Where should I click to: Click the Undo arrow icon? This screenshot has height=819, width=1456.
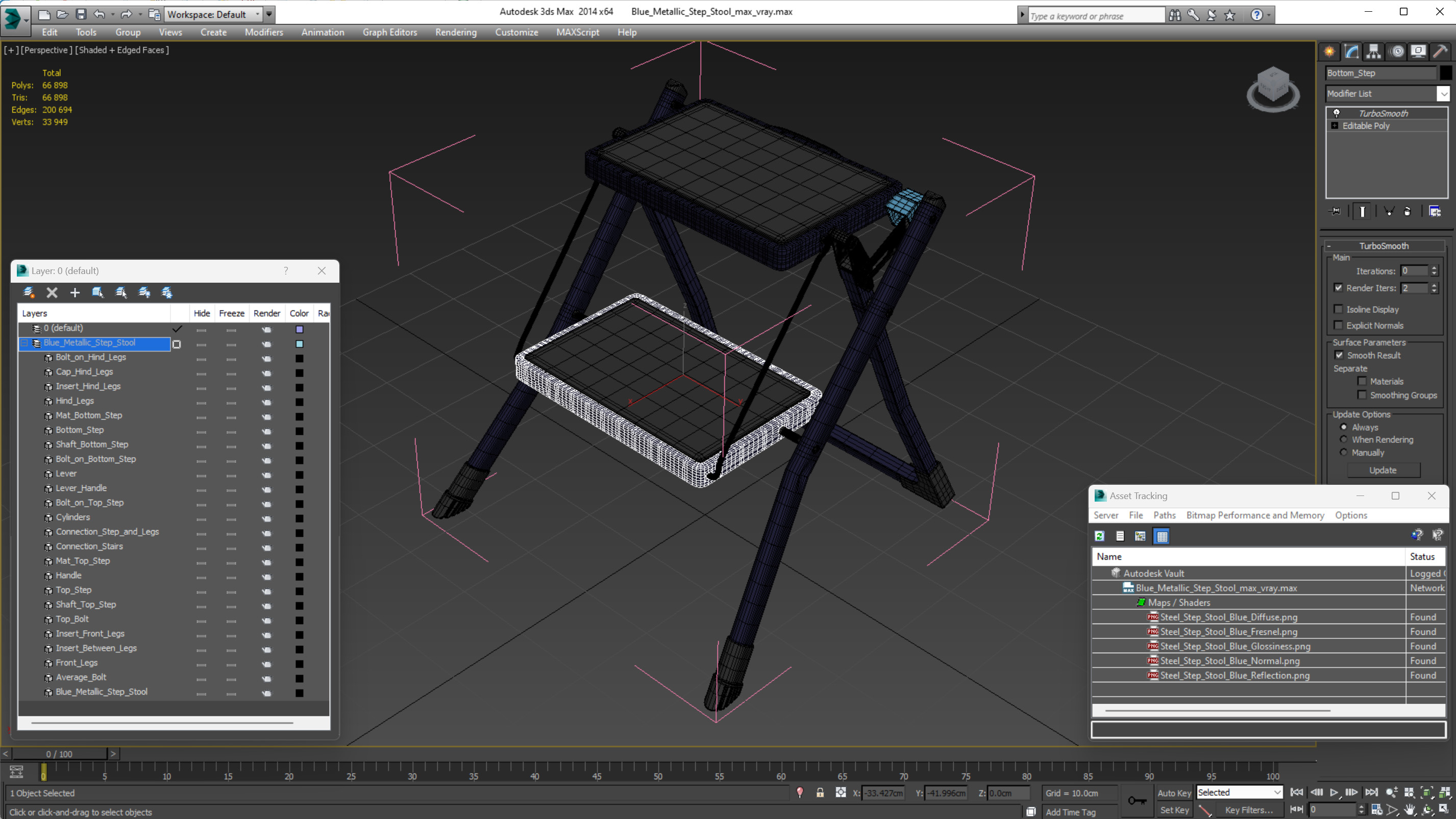coord(100,14)
